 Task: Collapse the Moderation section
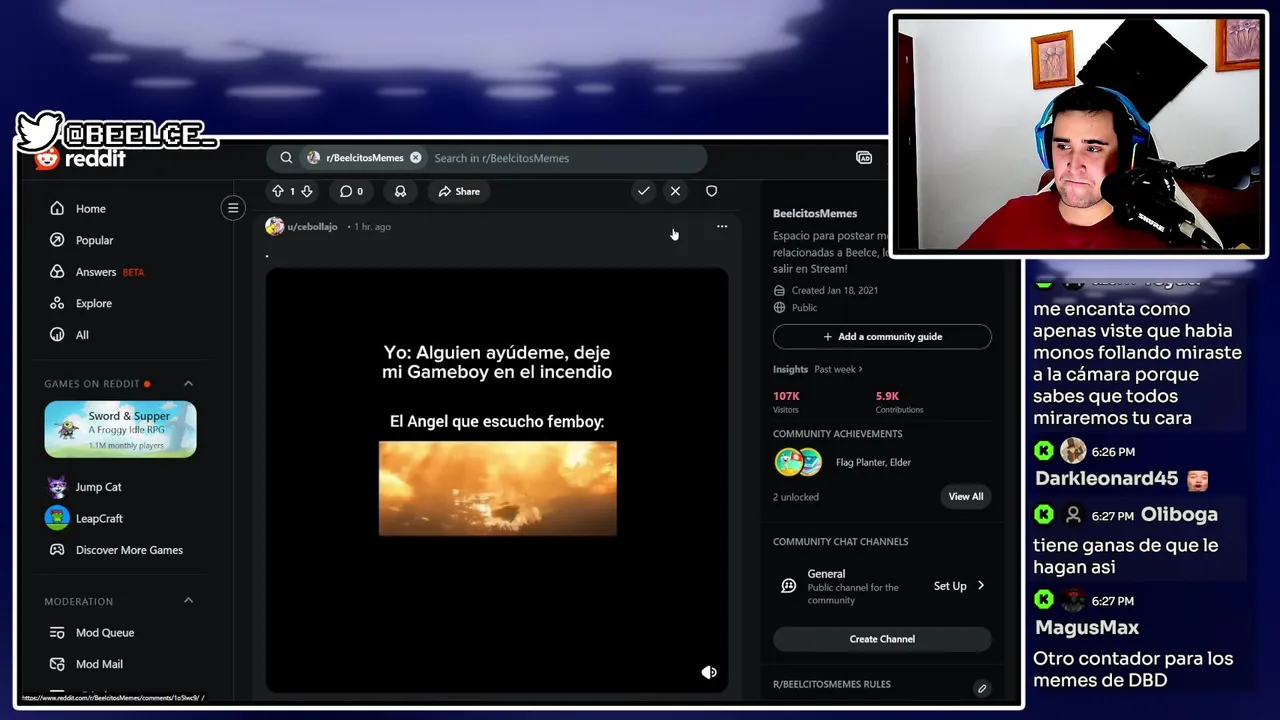coord(188,601)
